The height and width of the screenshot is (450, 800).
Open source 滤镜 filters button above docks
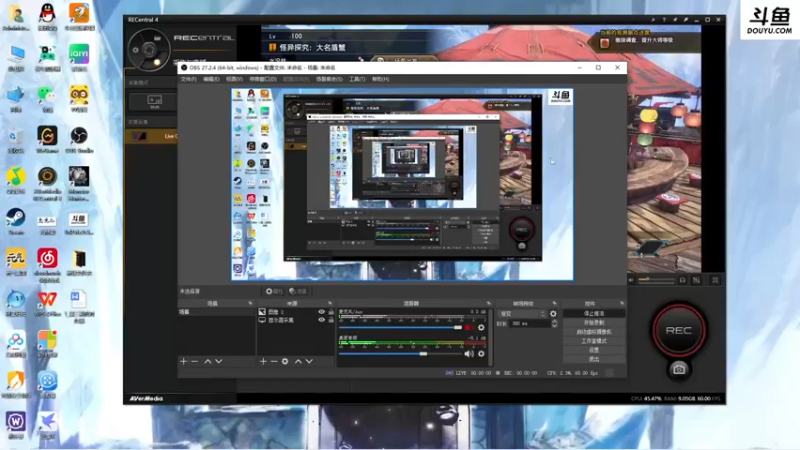tap(297, 291)
